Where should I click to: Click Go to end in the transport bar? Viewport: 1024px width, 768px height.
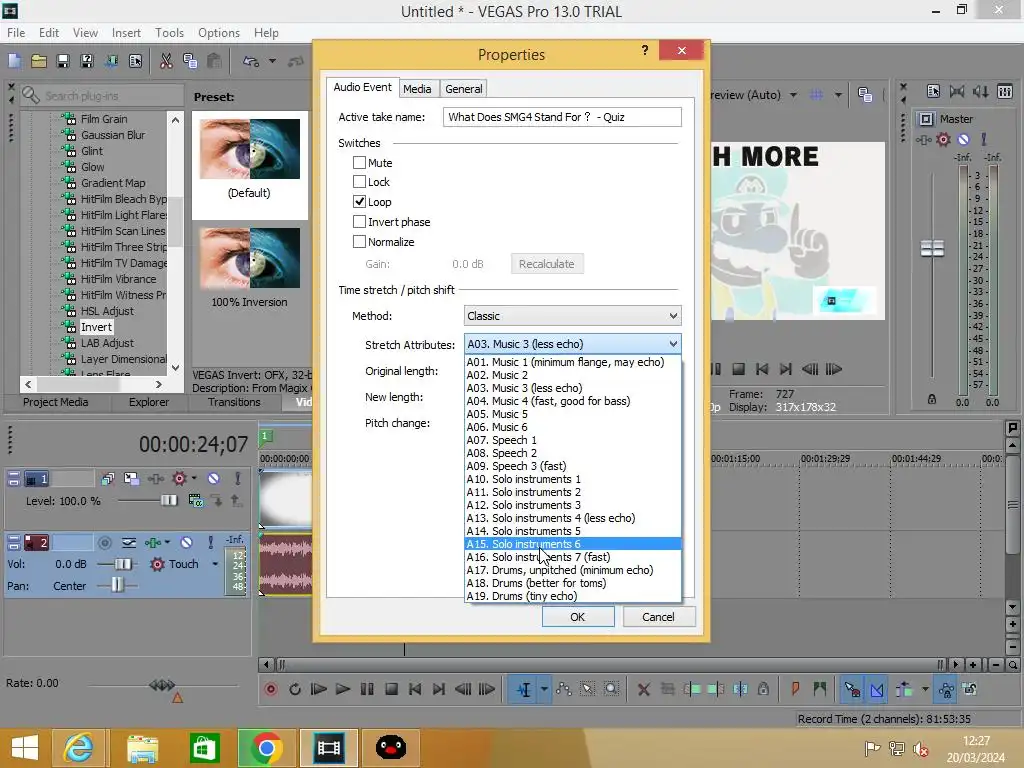tap(439, 689)
